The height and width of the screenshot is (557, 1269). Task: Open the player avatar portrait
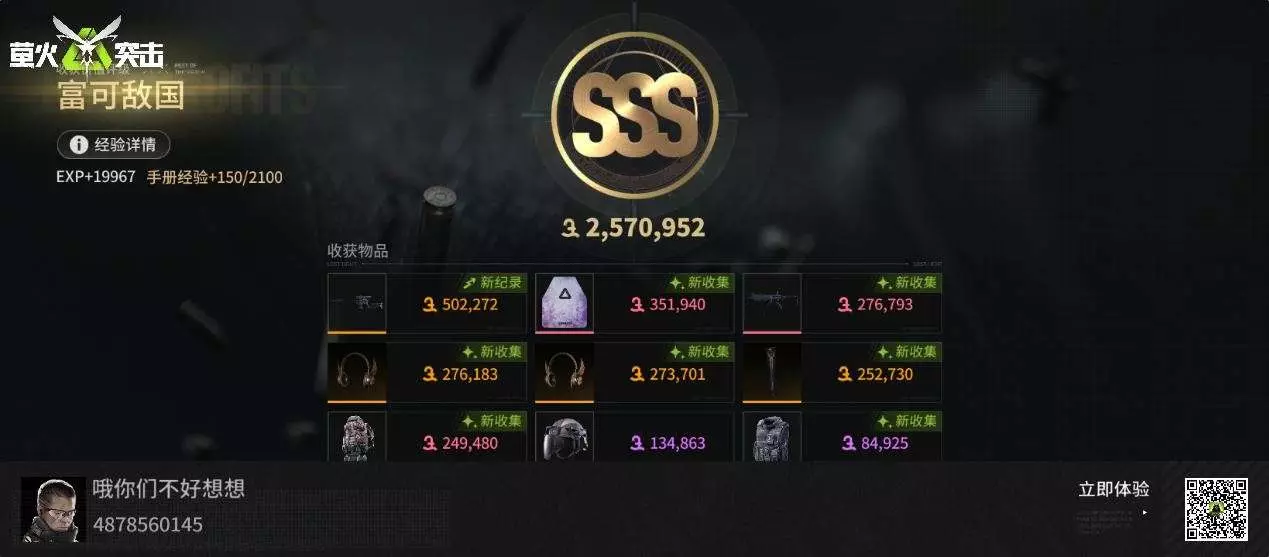(x=53, y=510)
